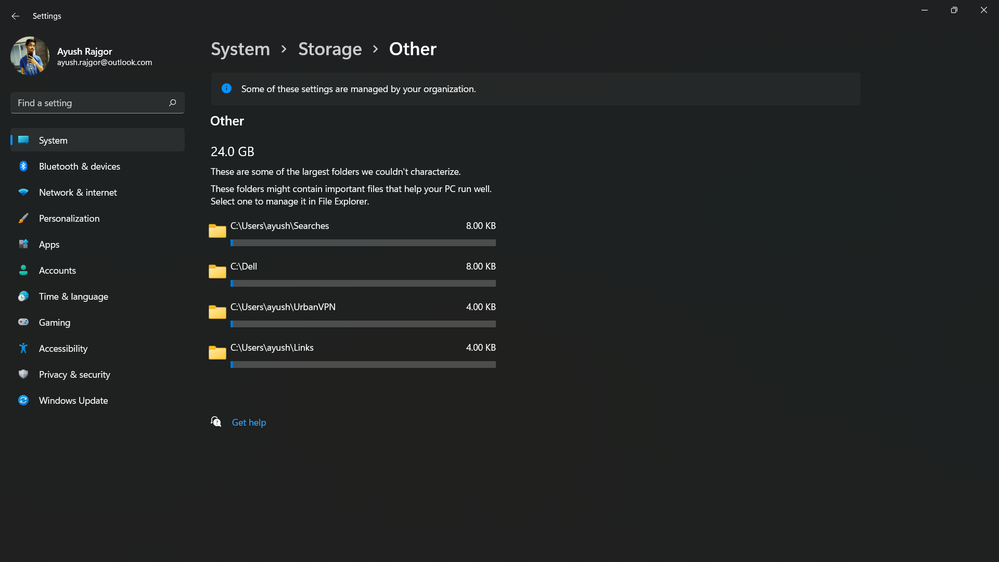Click the Ayush Rajgor profile picture

[x=30, y=56]
